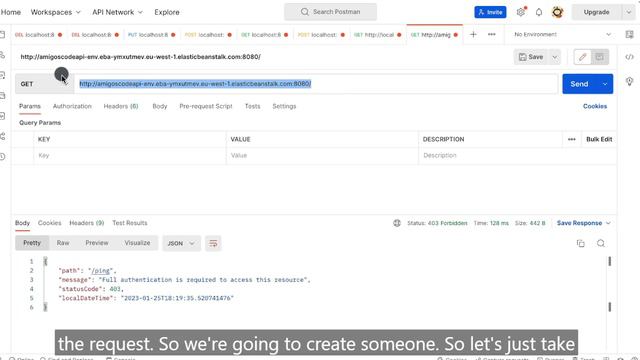Viewport: 640px width, 360px height.
Task: Expand the Send options arrow
Action: [605, 84]
